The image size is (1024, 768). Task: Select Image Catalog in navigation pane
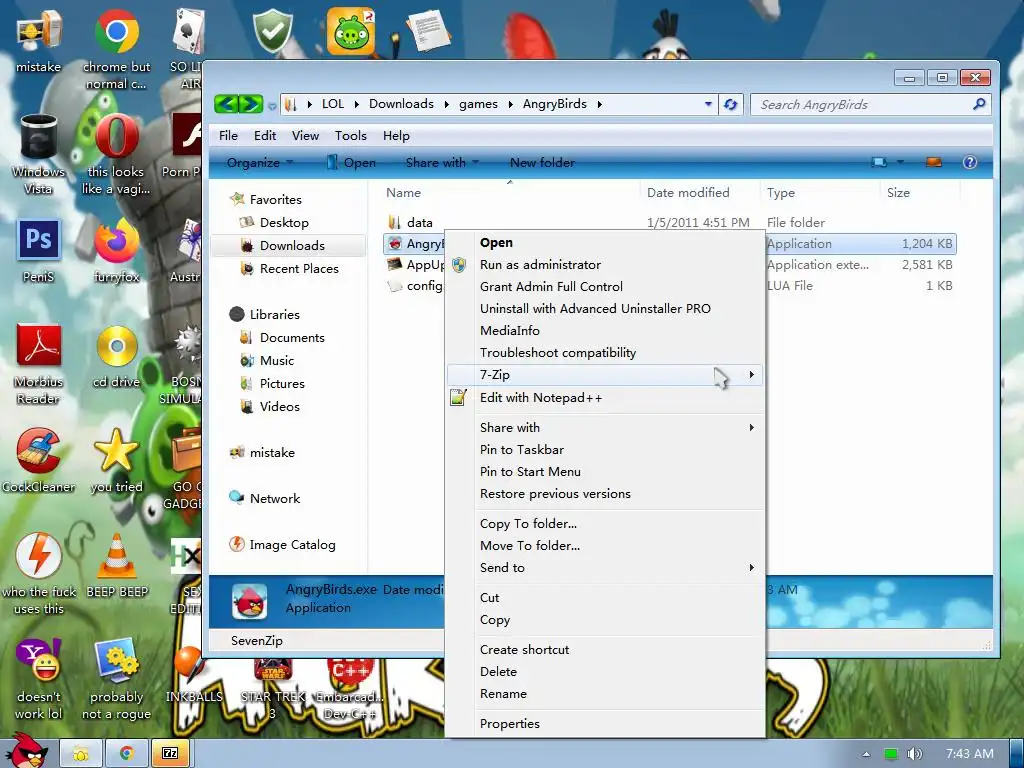click(292, 545)
